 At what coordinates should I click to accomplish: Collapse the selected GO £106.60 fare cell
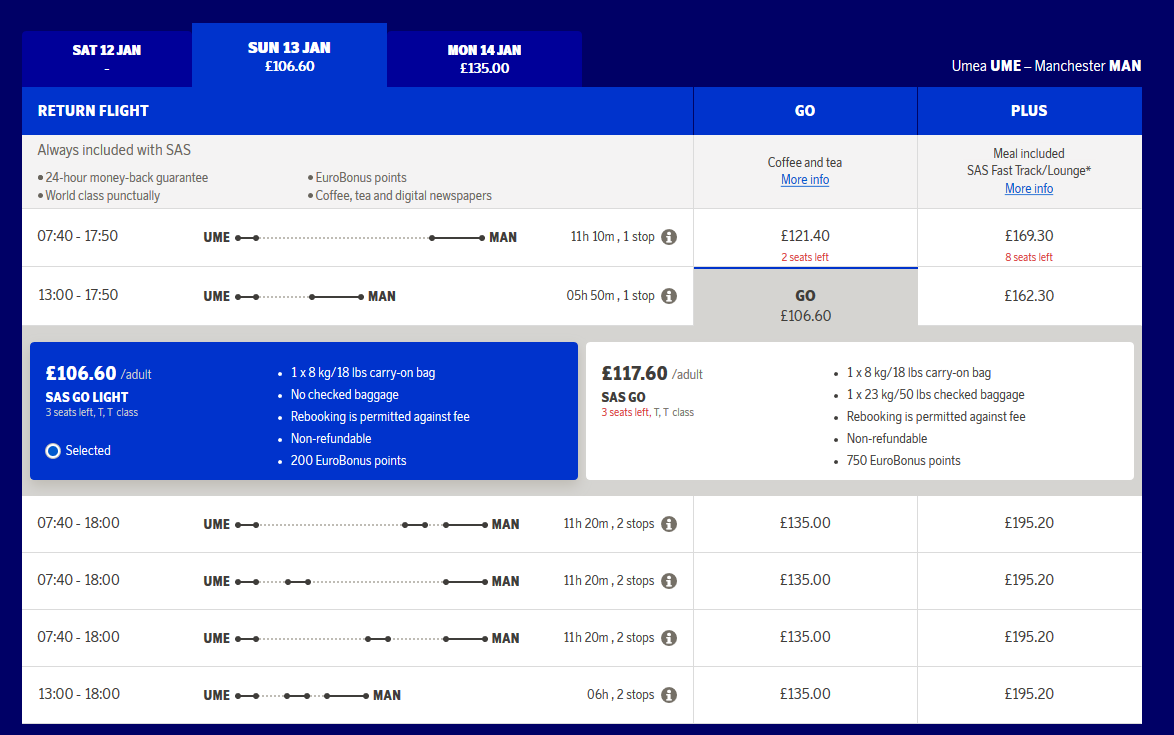point(806,296)
